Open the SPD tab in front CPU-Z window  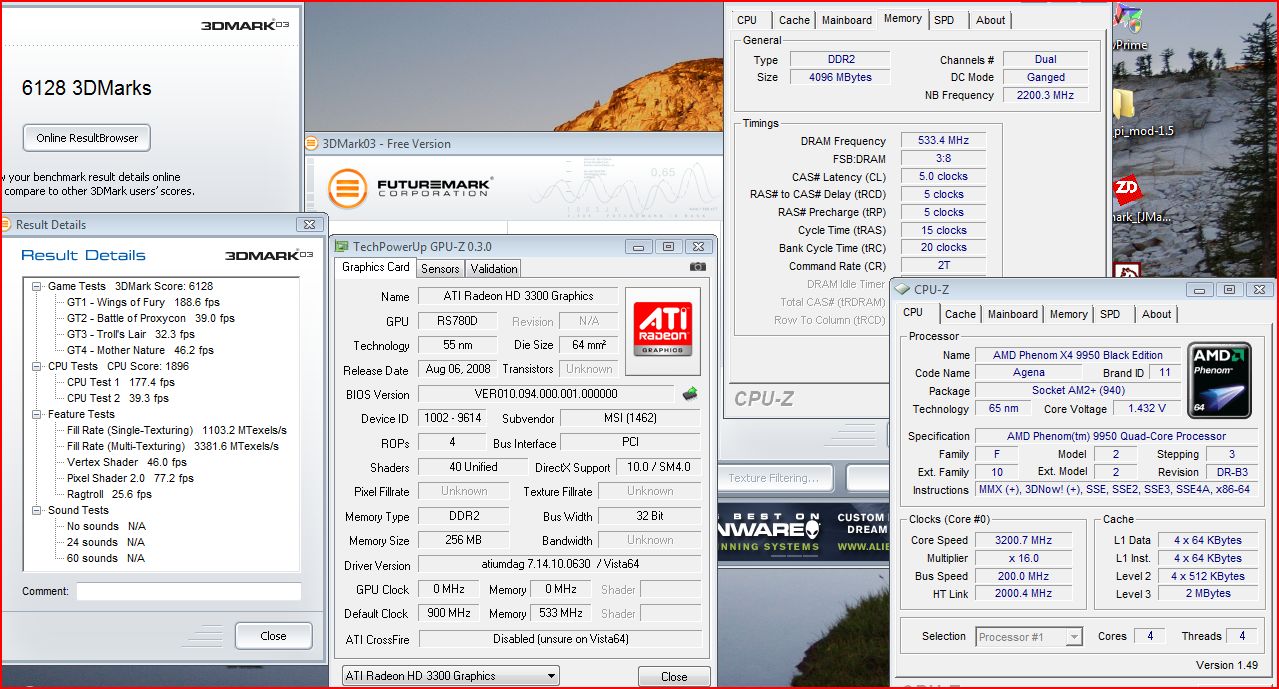(1110, 314)
